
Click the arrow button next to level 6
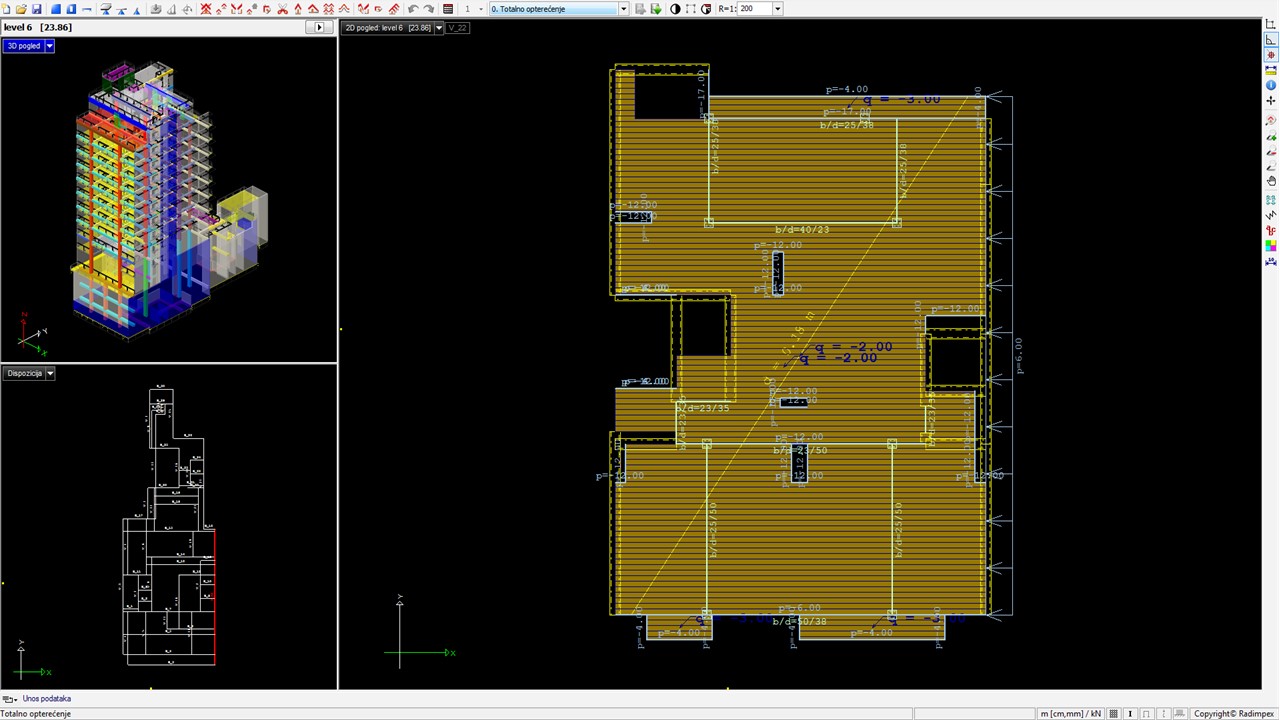tap(320, 27)
